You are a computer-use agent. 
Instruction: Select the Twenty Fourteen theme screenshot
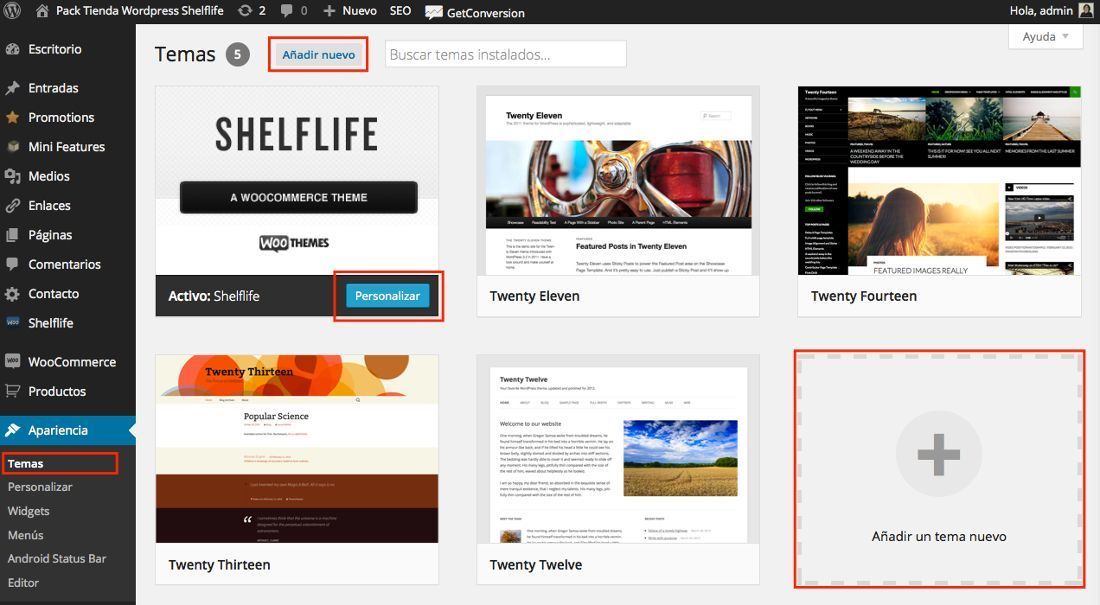coord(939,181)
